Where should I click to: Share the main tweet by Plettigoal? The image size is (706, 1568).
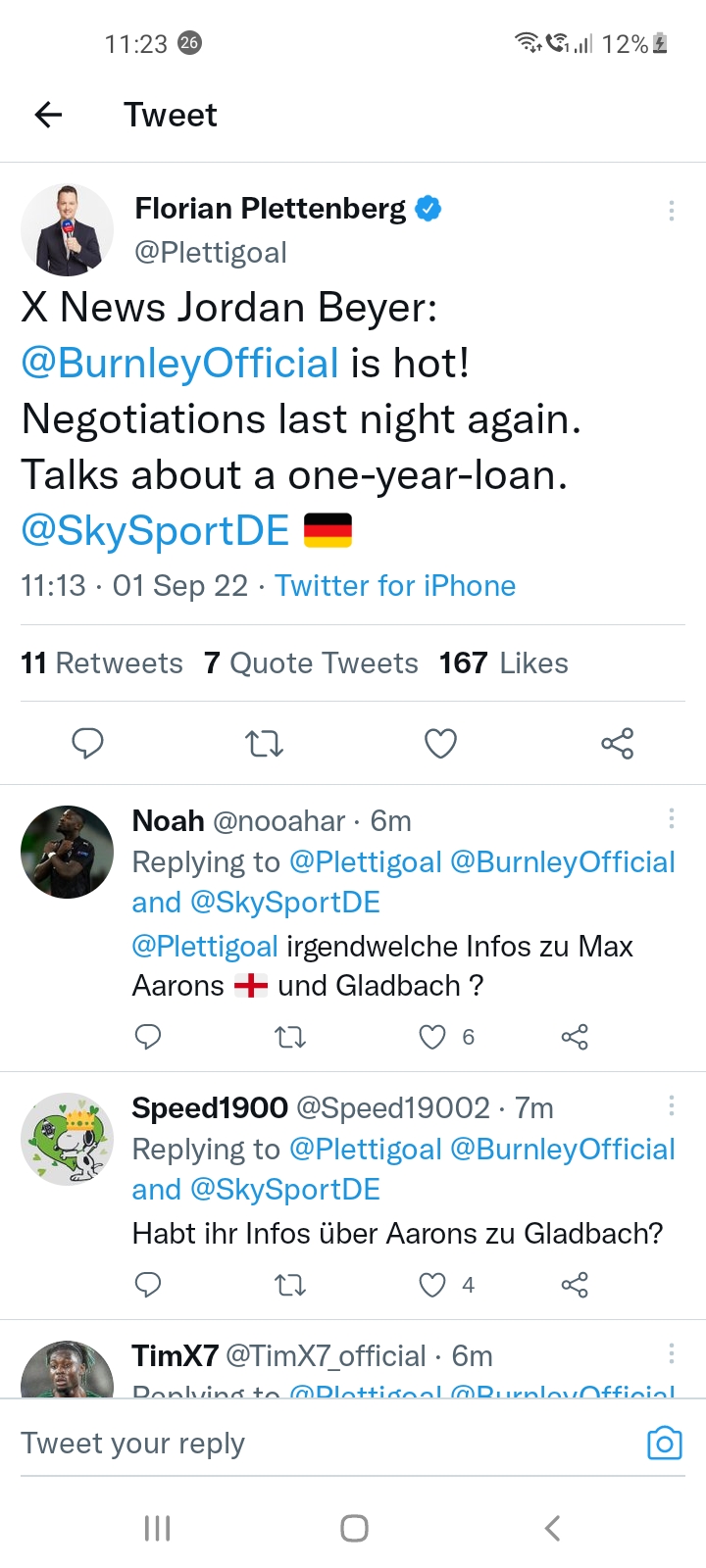pos(617,744)
